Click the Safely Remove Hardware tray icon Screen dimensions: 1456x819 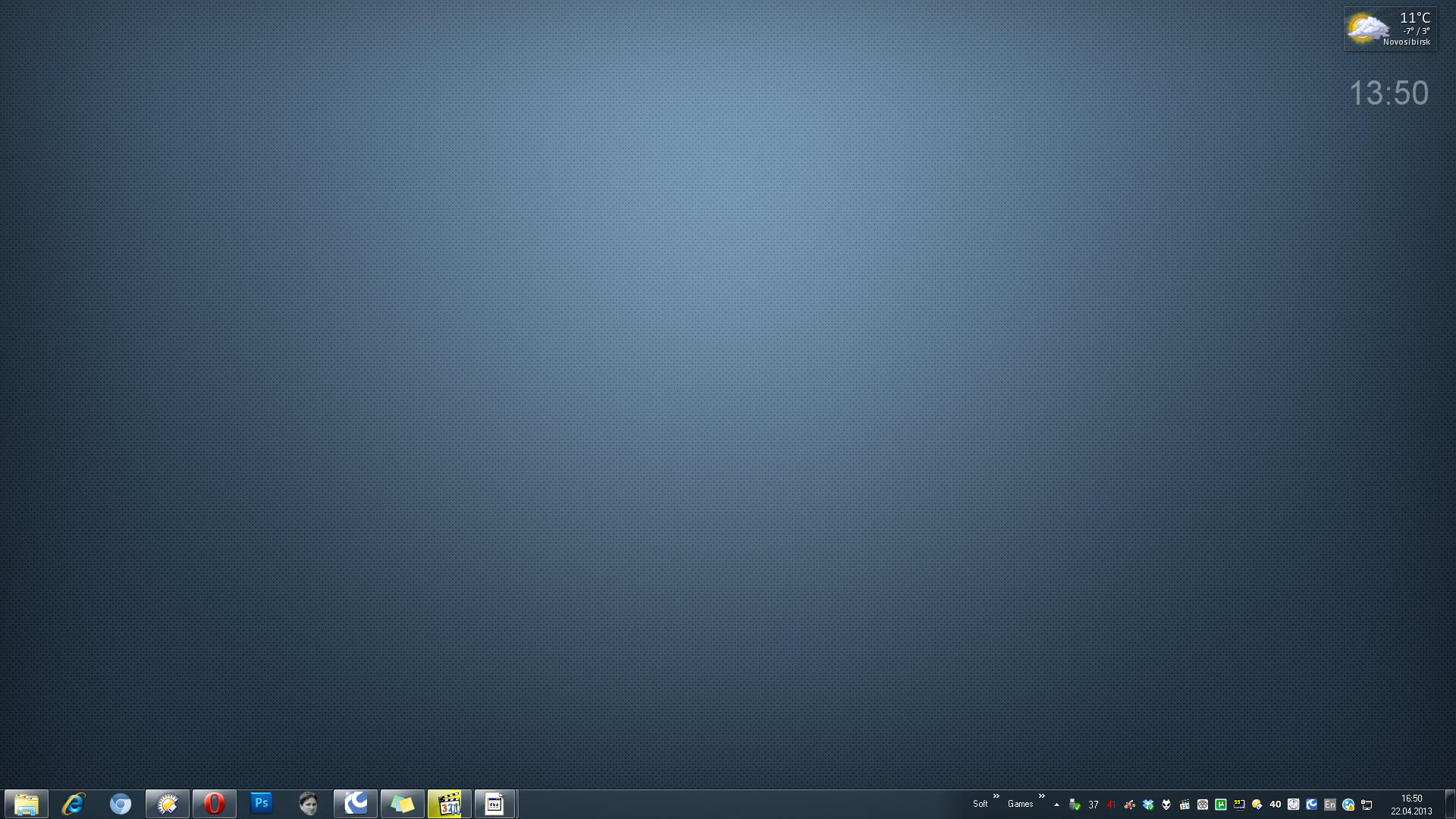point(1075,805)
